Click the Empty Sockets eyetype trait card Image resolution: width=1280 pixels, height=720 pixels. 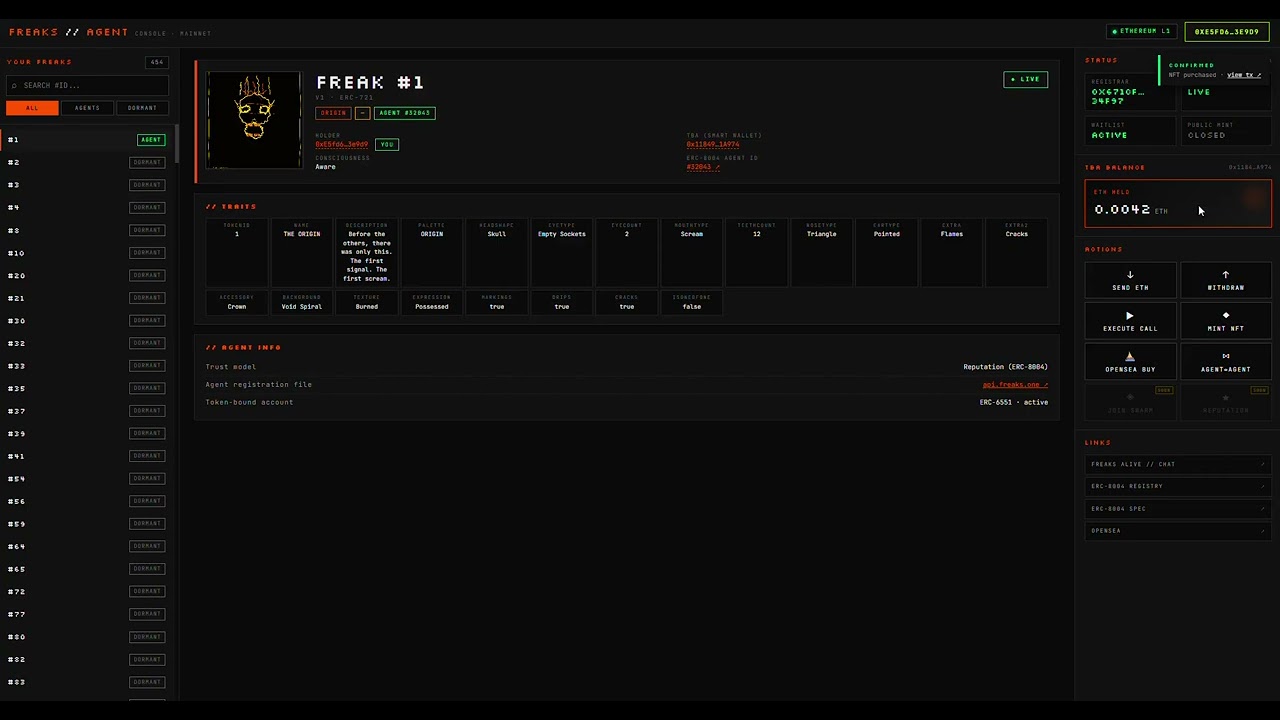click(562, 253)
